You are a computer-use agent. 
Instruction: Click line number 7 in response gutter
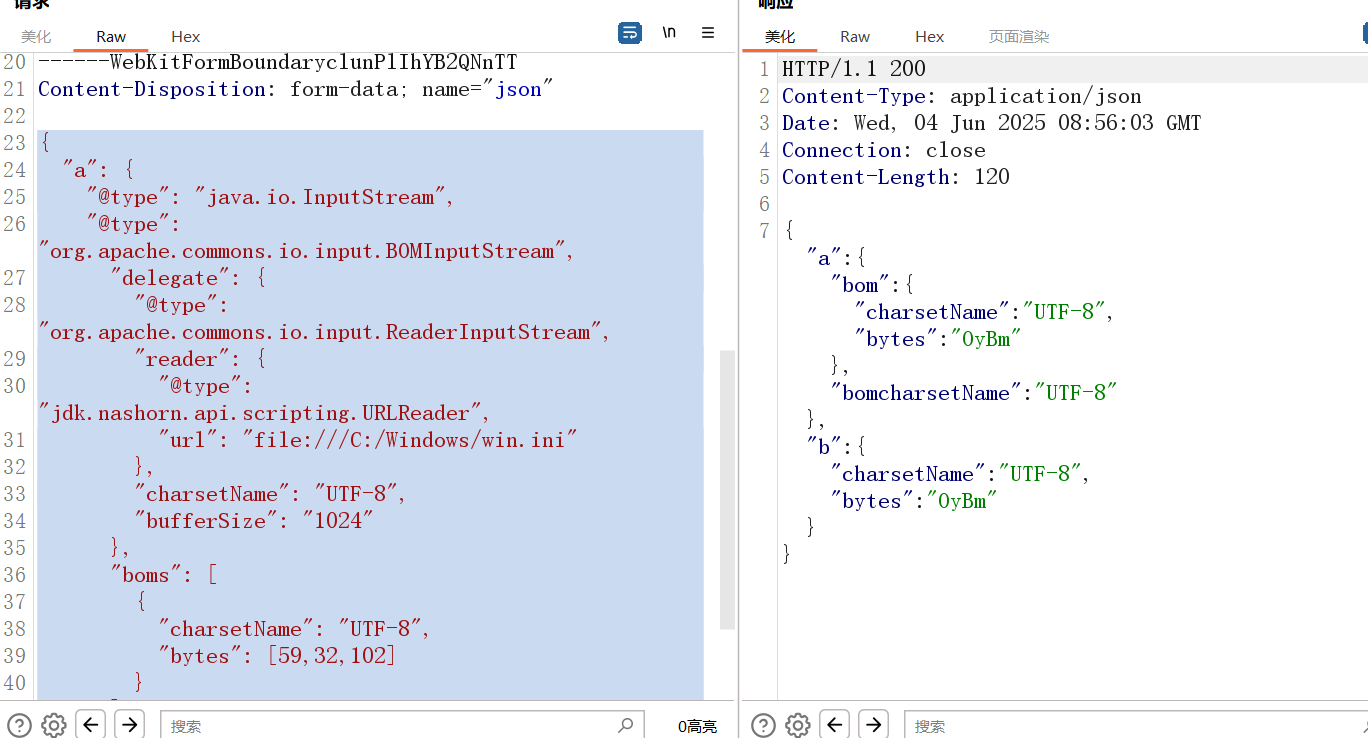[765, 231]
